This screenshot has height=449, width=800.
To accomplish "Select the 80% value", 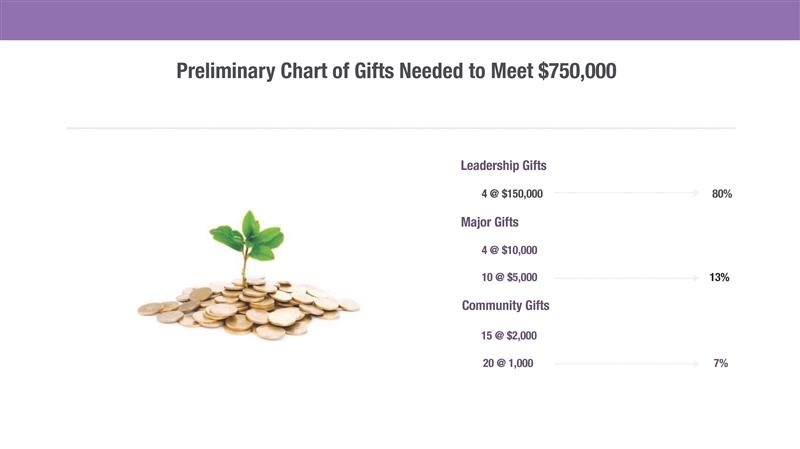I will (722, 194).
